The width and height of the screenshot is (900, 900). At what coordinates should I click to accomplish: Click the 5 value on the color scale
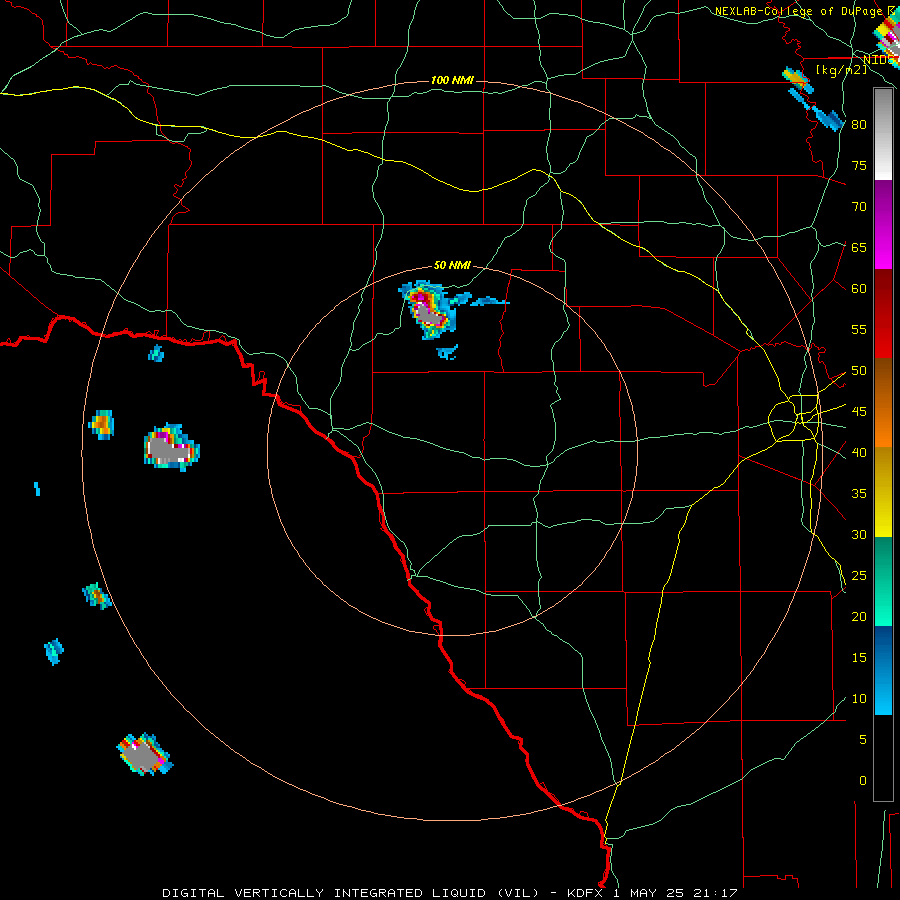tap(863, 740)
